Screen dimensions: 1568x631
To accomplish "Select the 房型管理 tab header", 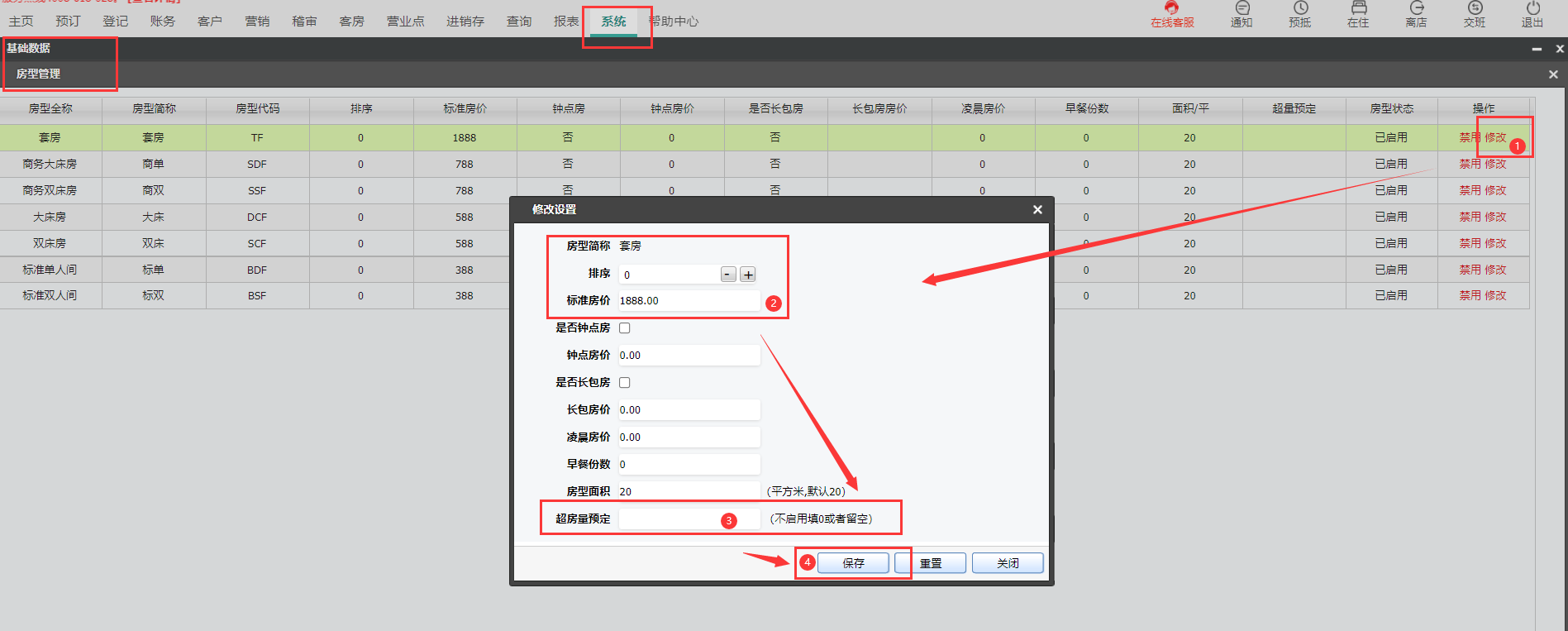I will (39, 74).
